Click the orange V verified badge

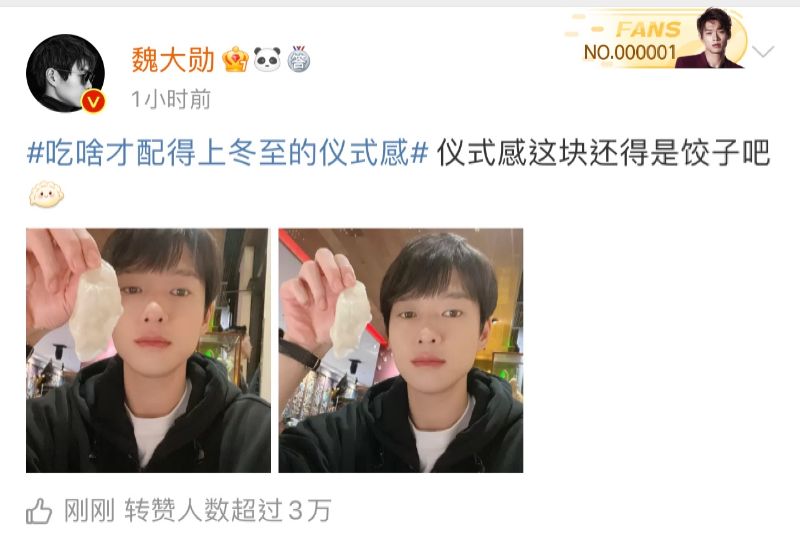pos(93,101)
